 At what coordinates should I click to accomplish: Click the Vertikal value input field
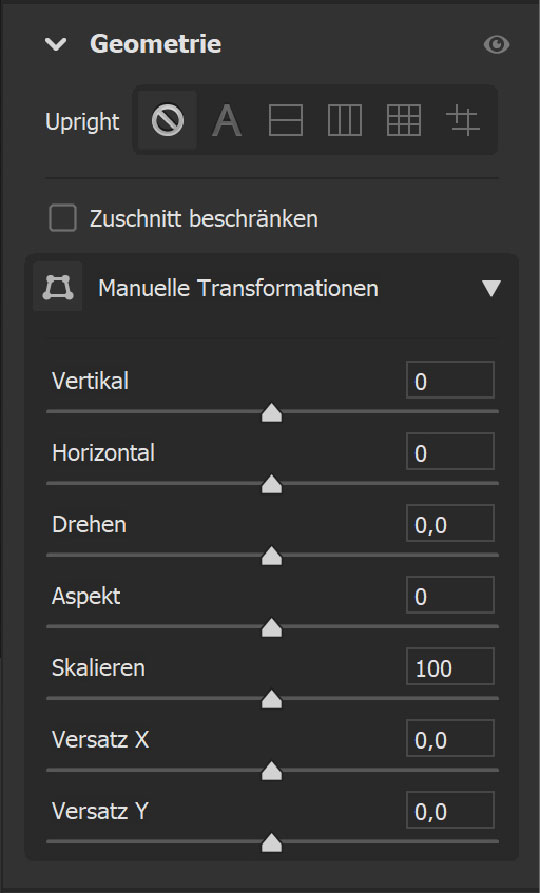450,380
